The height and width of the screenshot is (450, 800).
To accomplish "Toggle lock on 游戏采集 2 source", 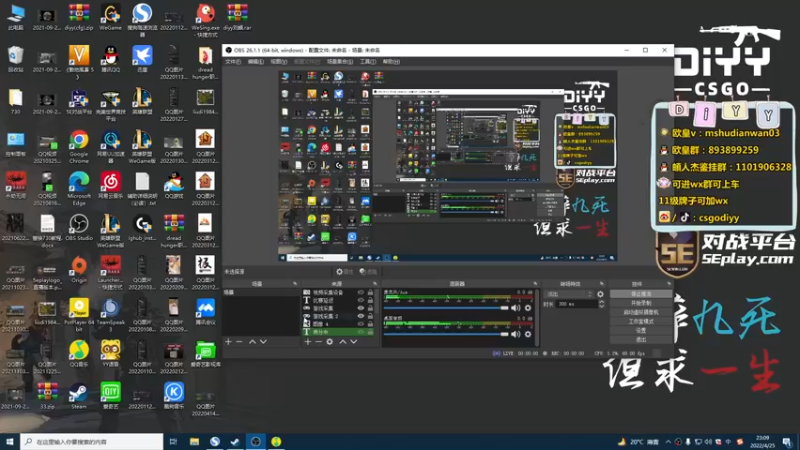I will [370, 316].
